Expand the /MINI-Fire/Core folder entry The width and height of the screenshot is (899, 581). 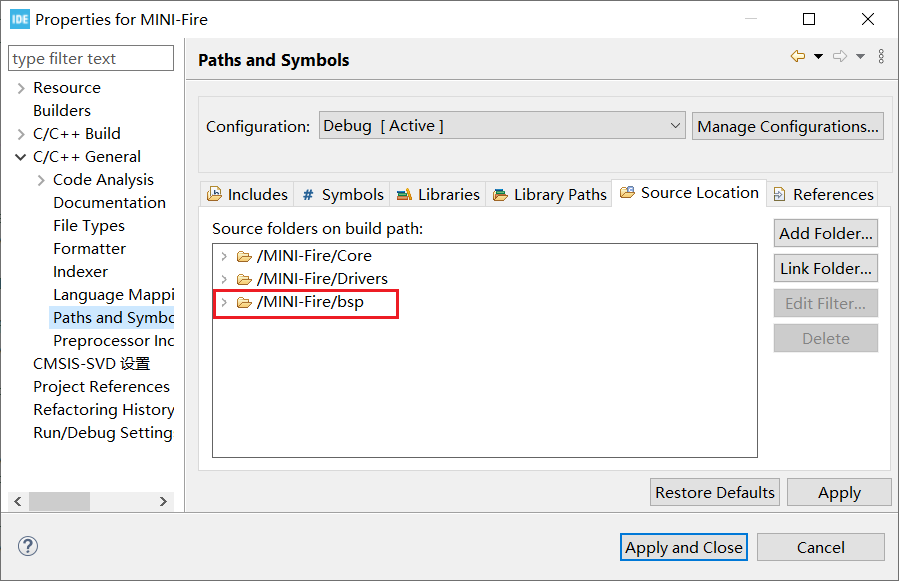click(x=224, y=256)
